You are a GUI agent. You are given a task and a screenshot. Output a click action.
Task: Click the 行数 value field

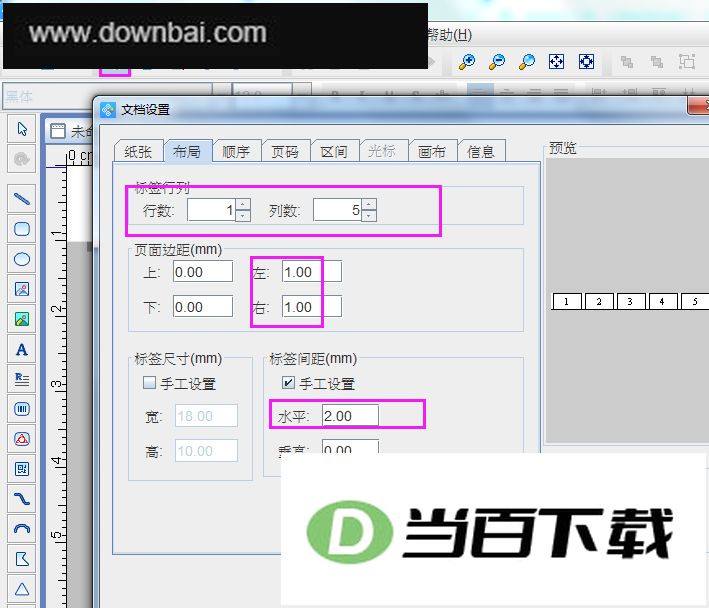[212, 210]
